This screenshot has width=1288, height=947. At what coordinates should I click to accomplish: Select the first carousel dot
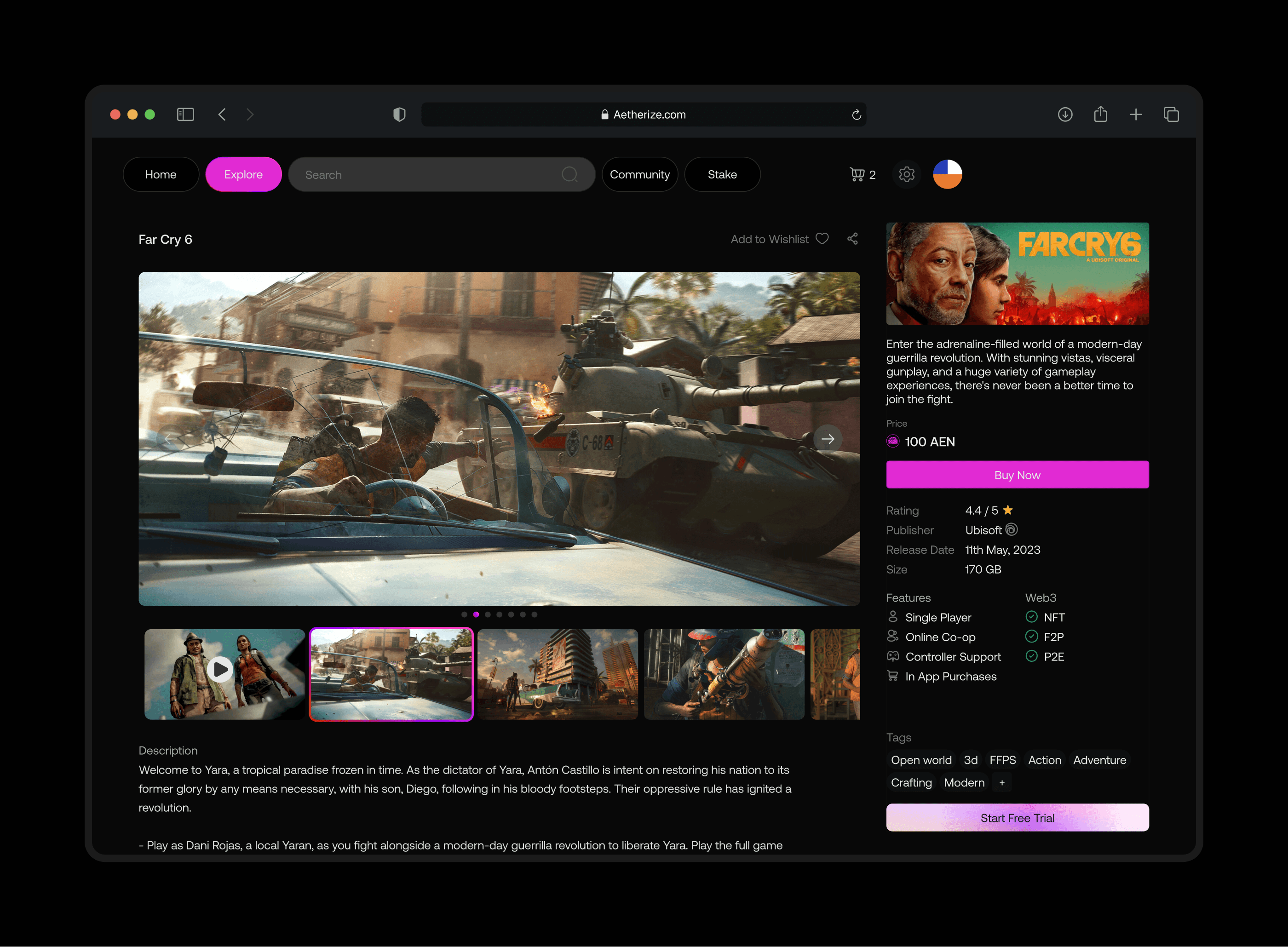pos(464,614)
